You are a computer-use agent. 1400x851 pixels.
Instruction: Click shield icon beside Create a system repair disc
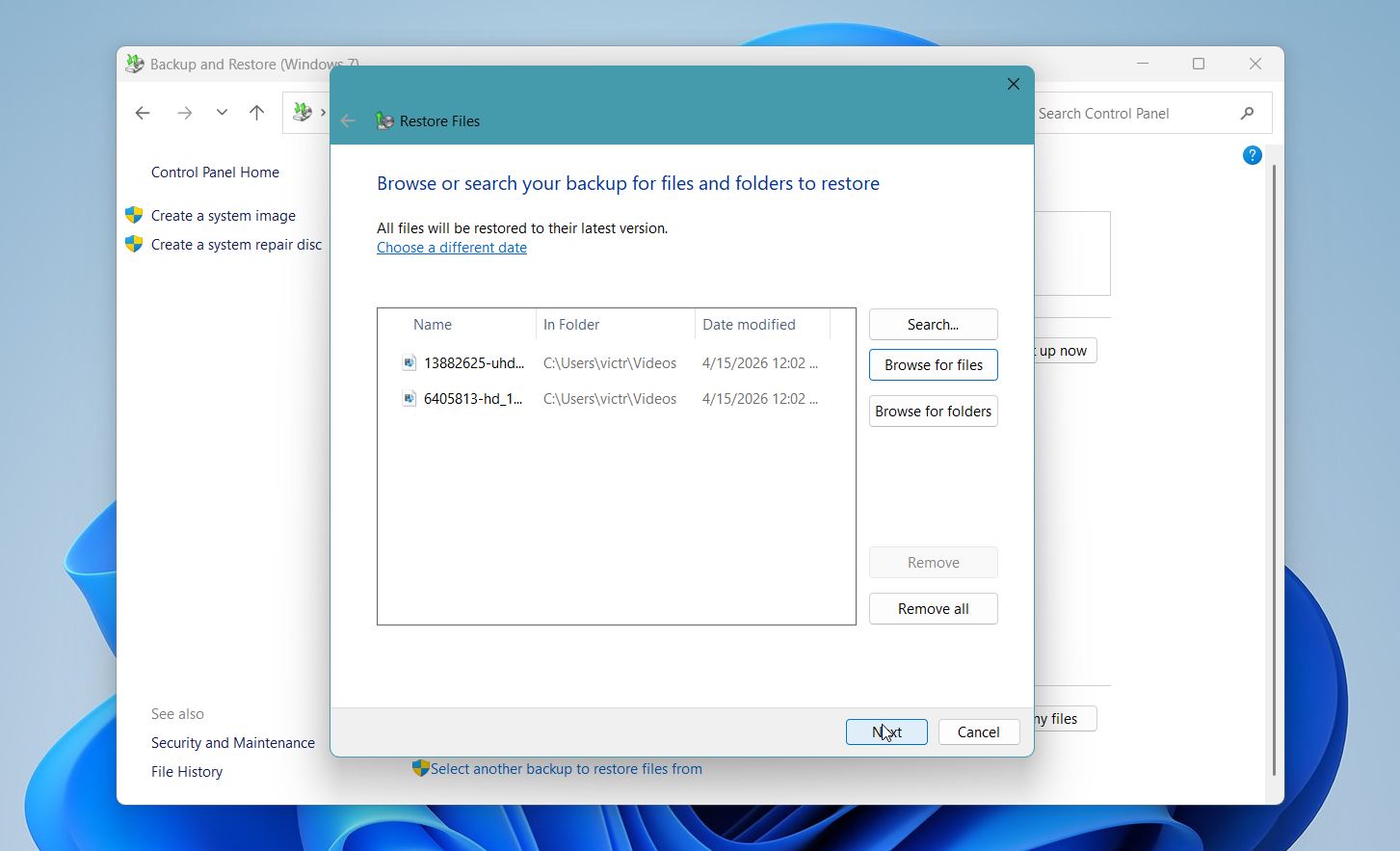(134, 244)
